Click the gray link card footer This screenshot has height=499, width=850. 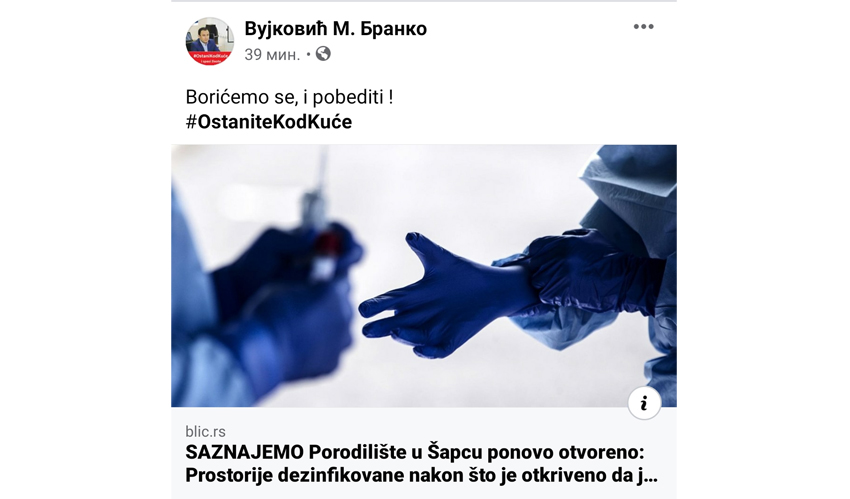coord(424,453)
